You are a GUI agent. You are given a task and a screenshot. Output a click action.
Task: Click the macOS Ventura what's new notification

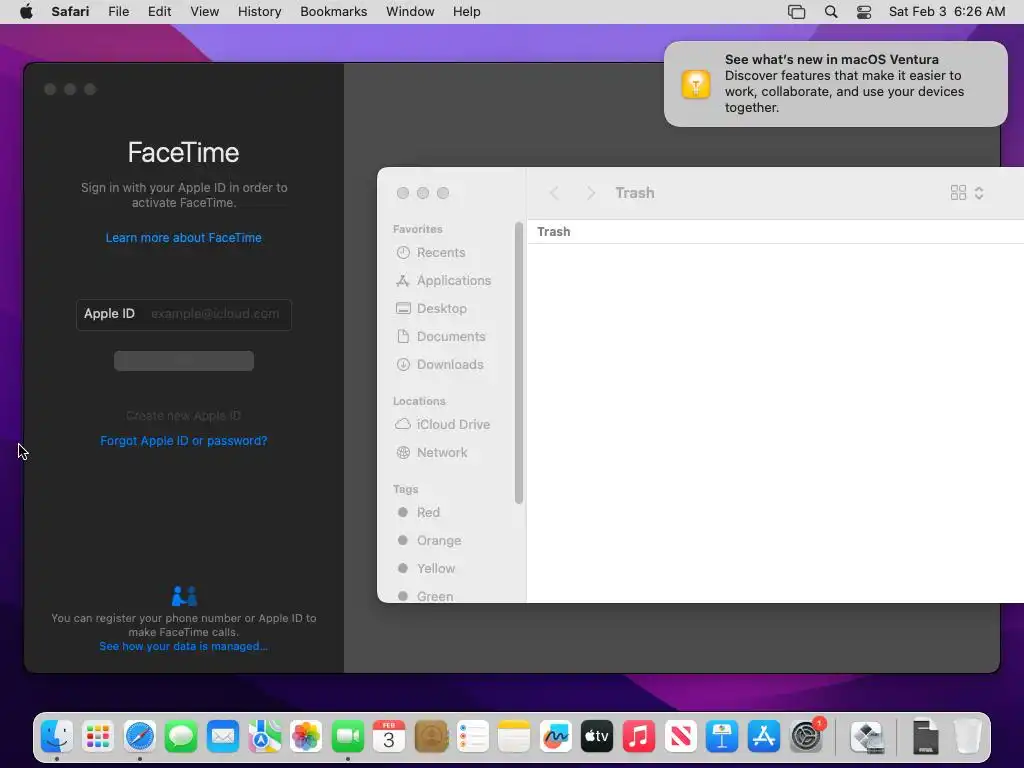(x=835, y=84)
